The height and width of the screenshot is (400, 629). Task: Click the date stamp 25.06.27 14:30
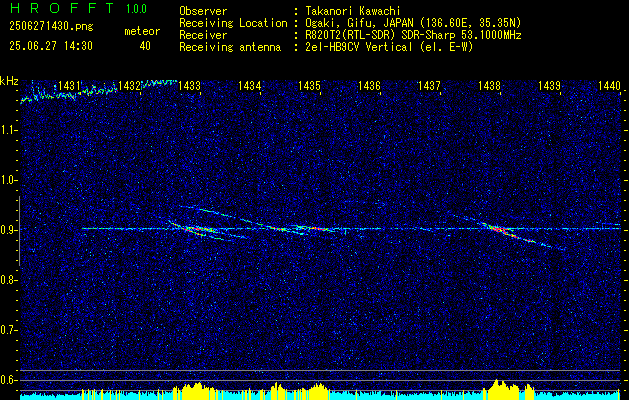click(x=51, y=46)
